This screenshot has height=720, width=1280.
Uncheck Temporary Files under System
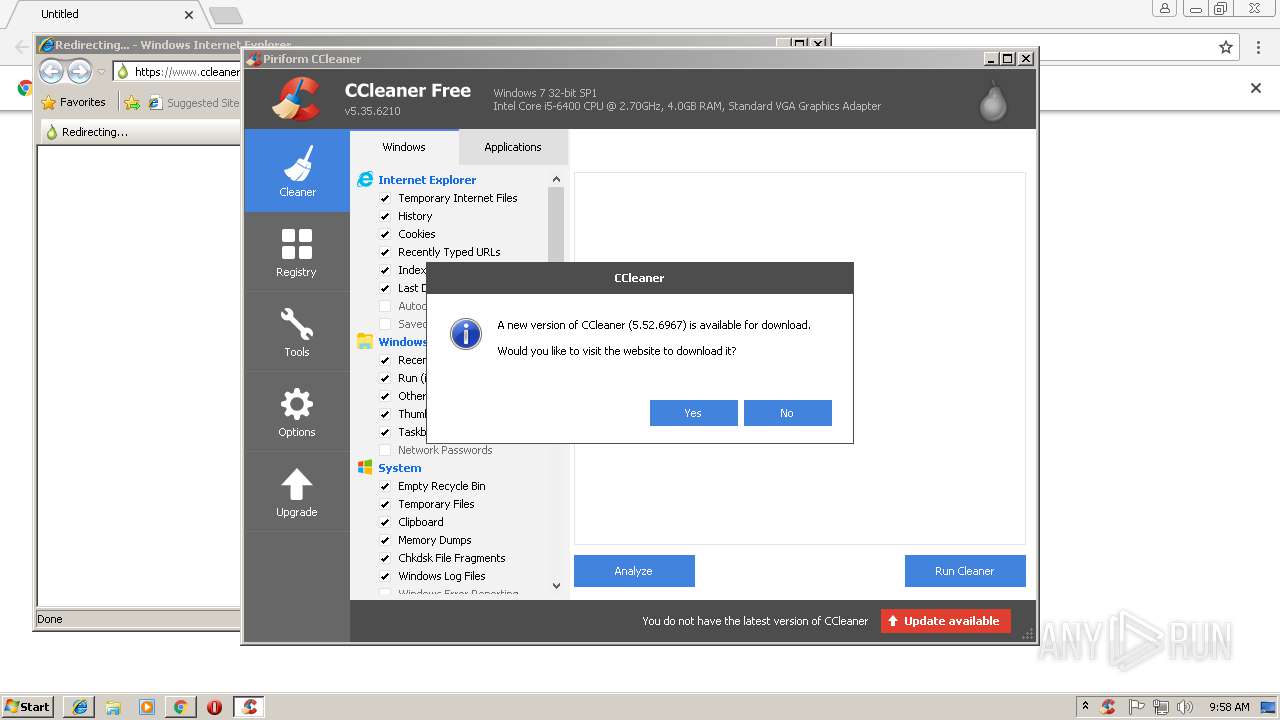pyautogui.click(x=385, y=504)
